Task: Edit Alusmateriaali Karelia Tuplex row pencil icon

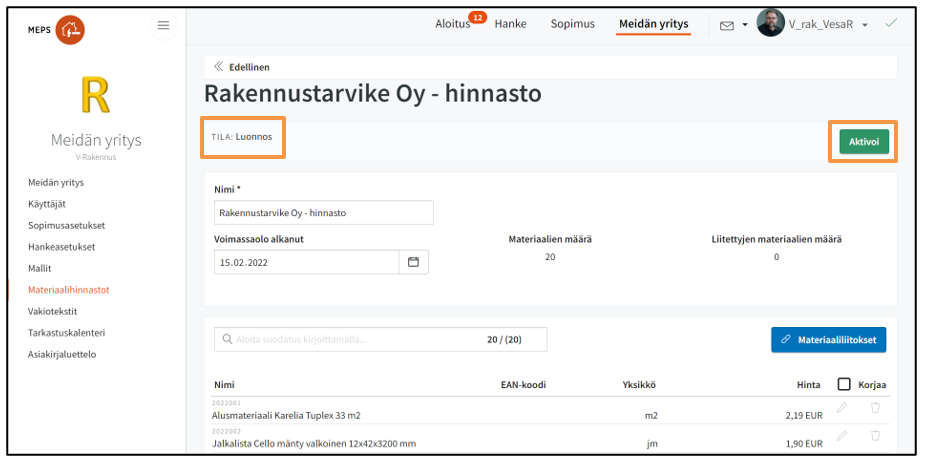Action: [842, 408]
